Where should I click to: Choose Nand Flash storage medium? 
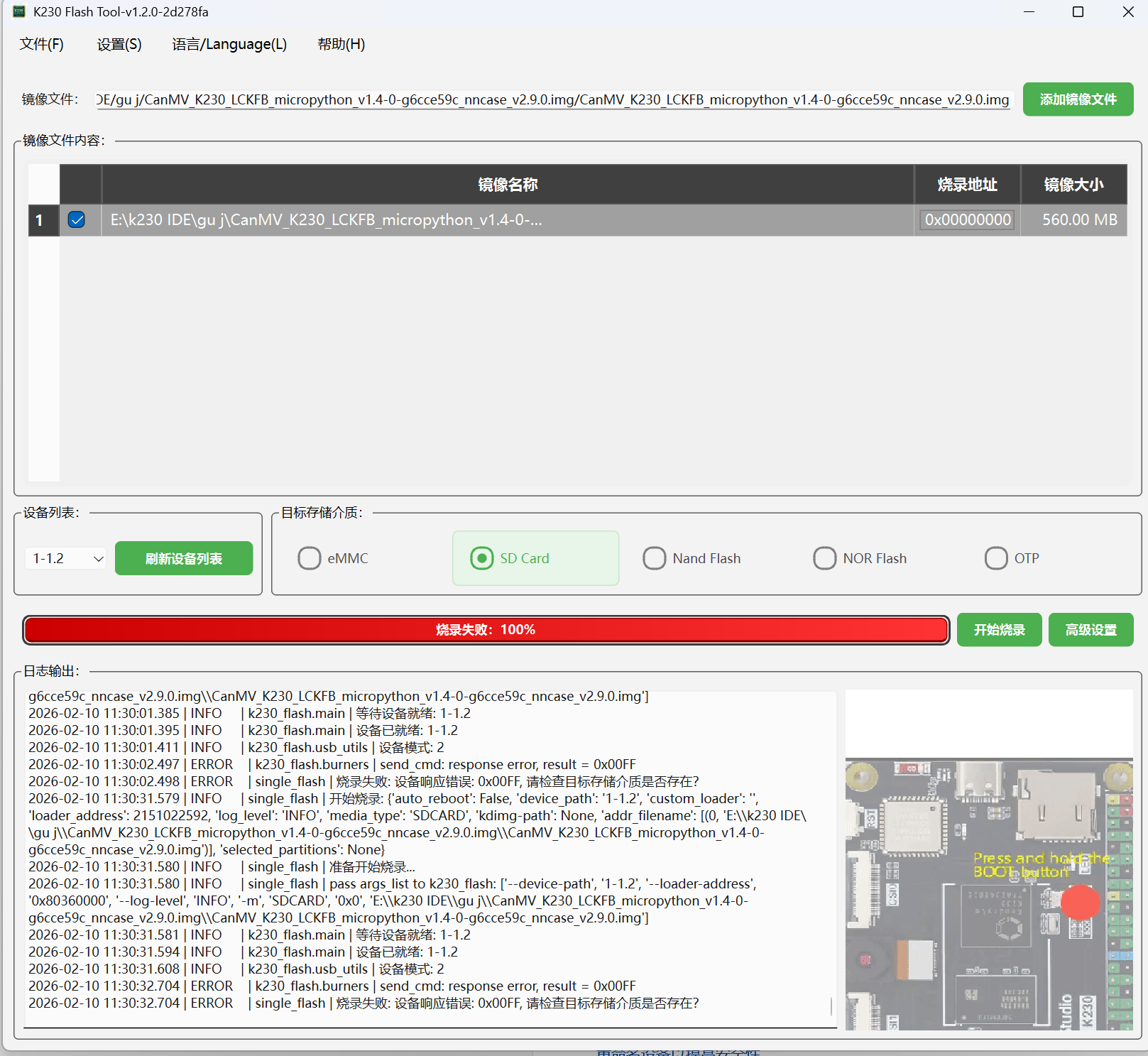coord(655,558)
